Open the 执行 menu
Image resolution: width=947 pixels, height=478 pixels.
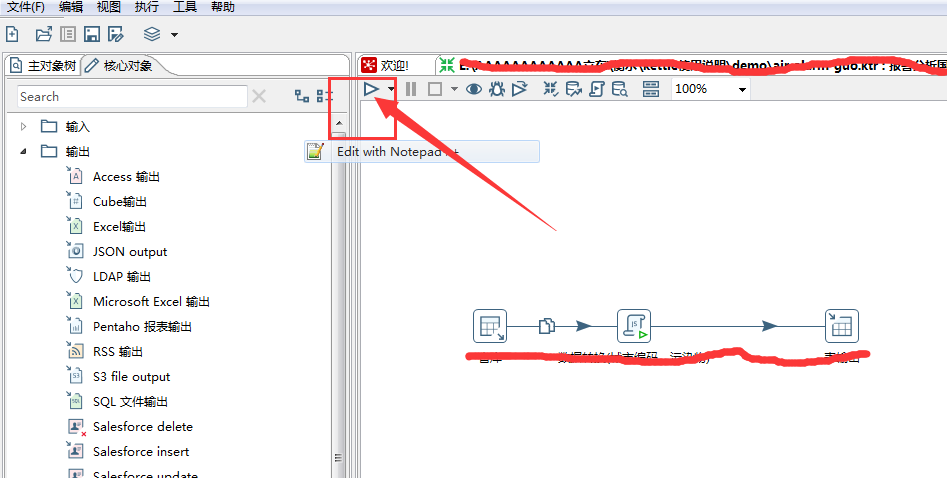(147, 7)
